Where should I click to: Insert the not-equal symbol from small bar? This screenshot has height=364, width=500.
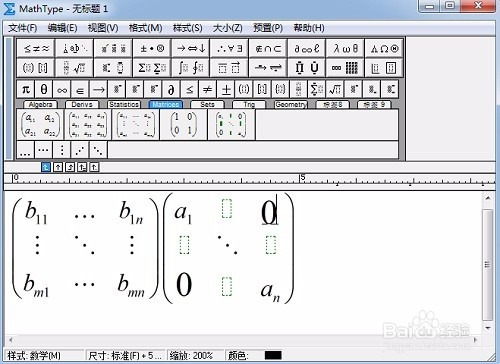(x=207, y=89)
